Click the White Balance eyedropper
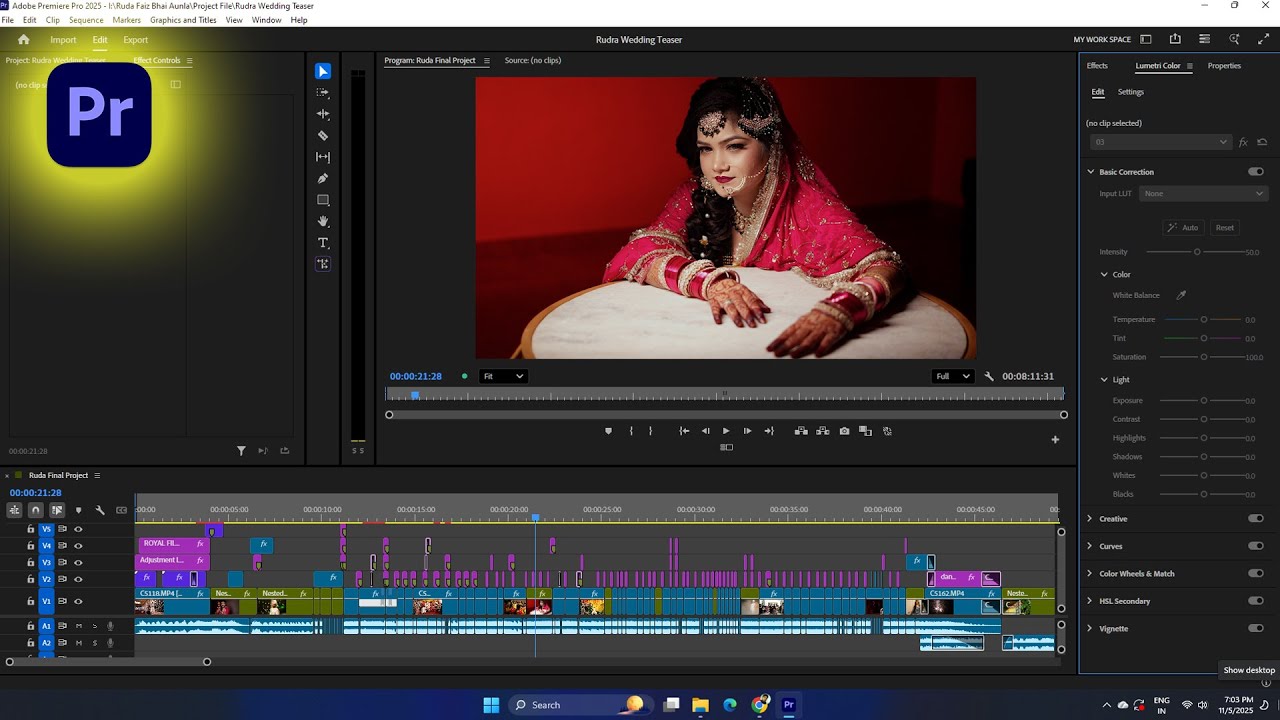Screen dimensions: 1280x720 [1181, 295]
